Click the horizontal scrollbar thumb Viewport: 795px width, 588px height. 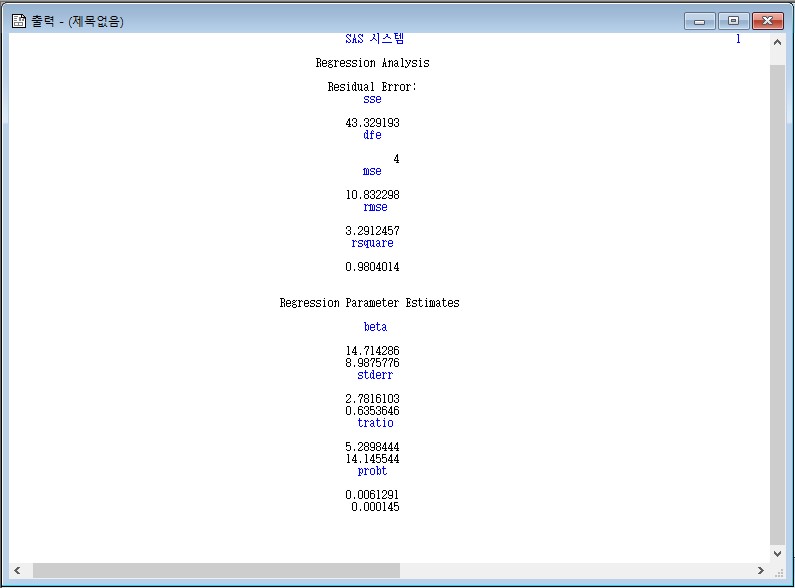216,570
